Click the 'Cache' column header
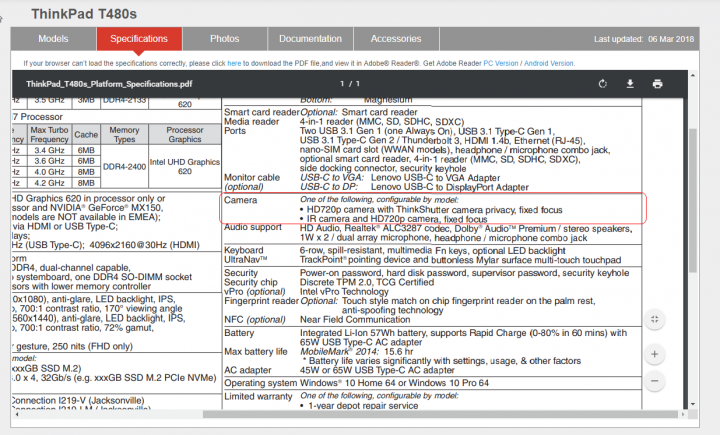The width and height of the screenshot is (720, 435). tap(86, 135)
